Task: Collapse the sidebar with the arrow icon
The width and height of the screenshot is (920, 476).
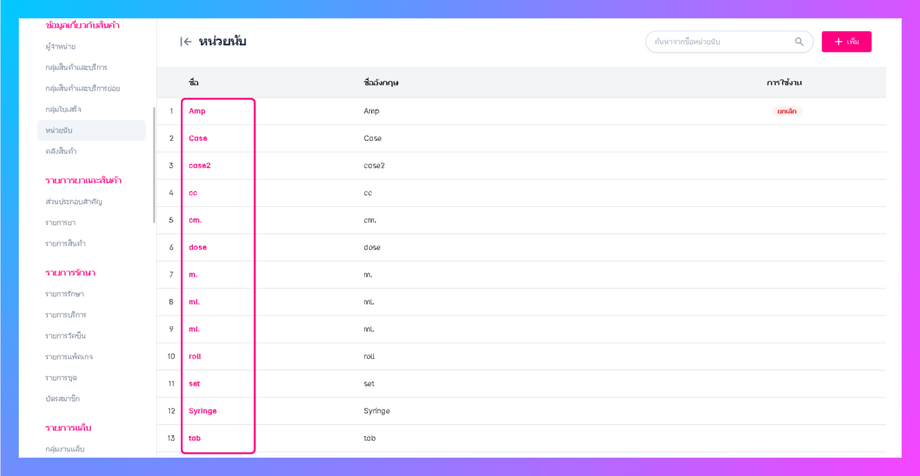Action: point(186,42)
